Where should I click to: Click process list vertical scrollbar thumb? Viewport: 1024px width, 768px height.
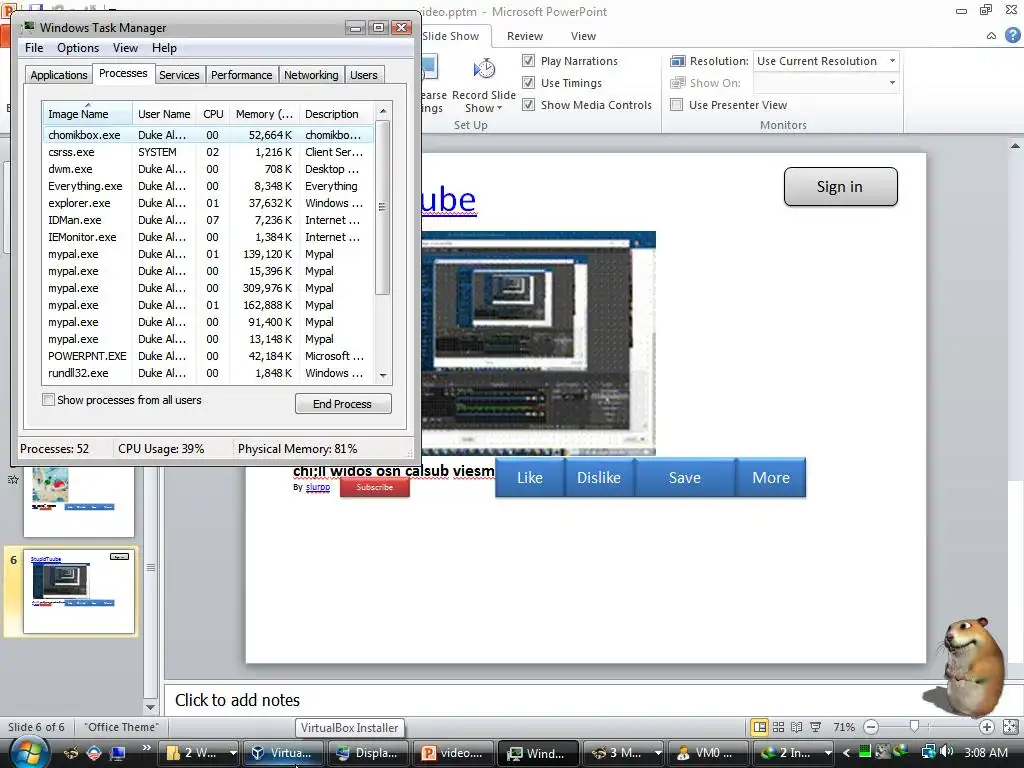(x=383, y=206)
